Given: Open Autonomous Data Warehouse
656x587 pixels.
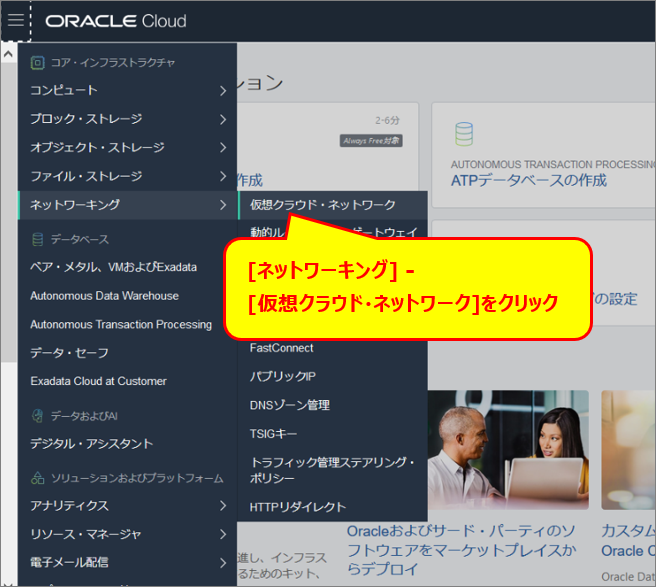Looking at the screenshot, I should point(104,296).
